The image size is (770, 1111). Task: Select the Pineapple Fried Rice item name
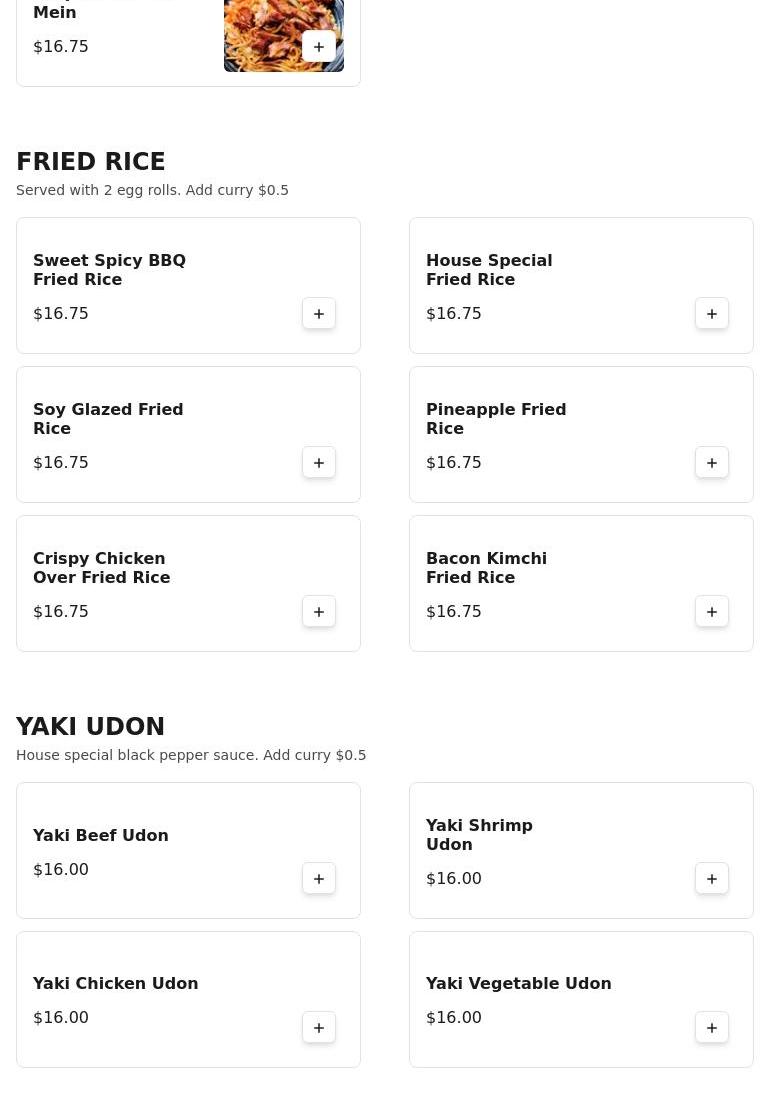(496, 419)
